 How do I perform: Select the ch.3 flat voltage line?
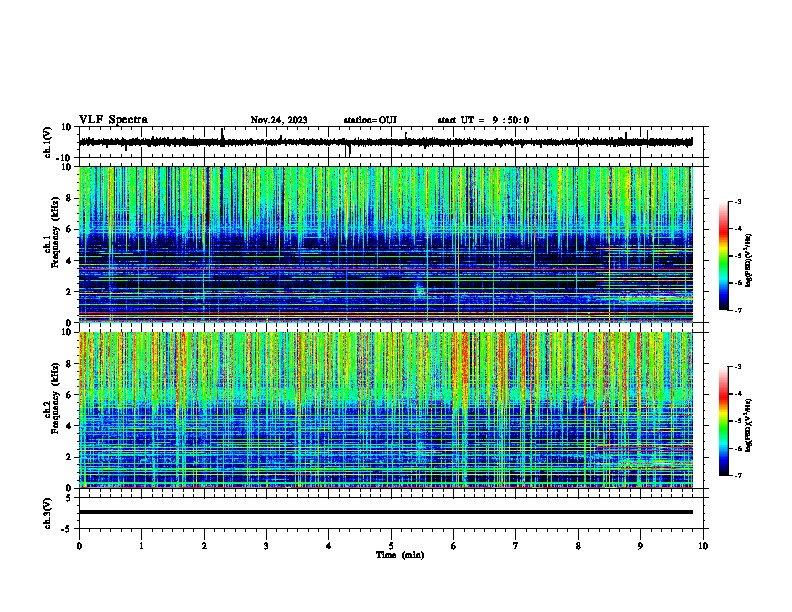(x=386, y=512)
